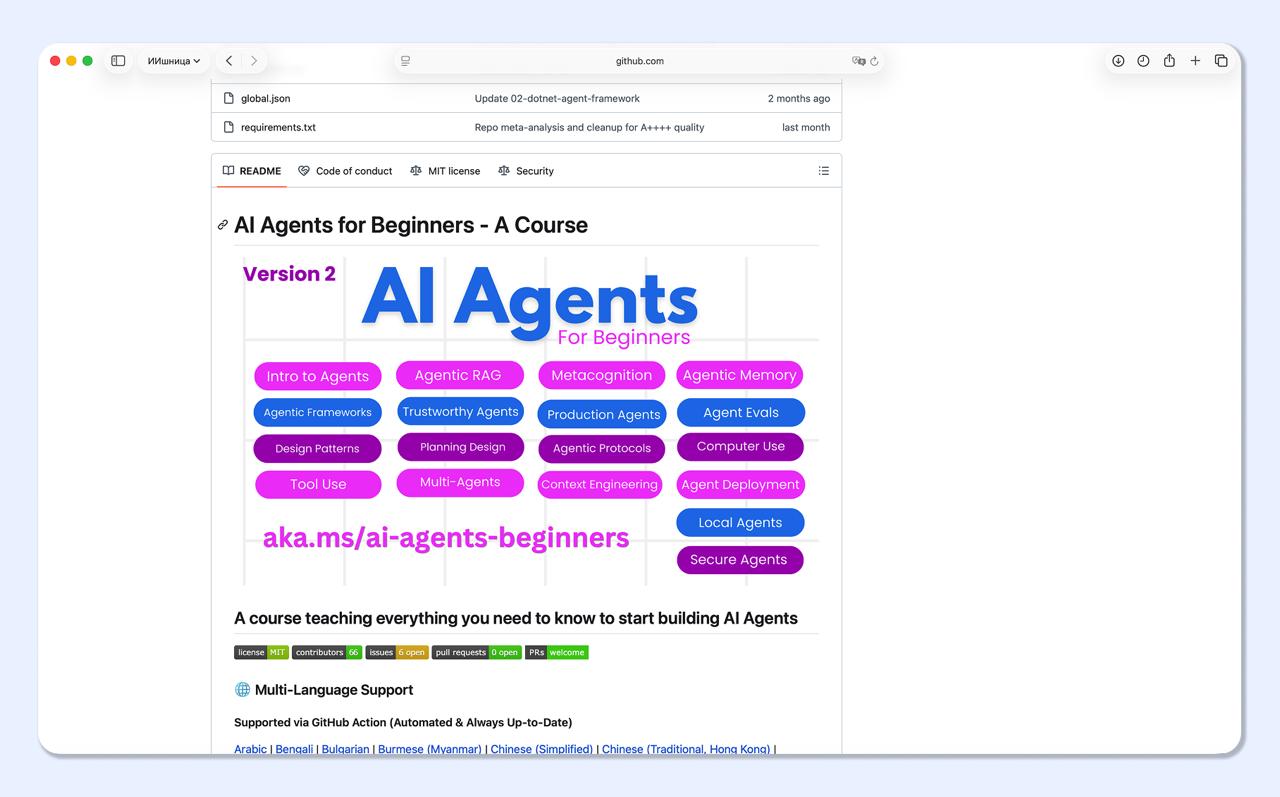1280x797 pixels.
Task: Click the contributors 66 badge
Action: click(x=327, y=652)
